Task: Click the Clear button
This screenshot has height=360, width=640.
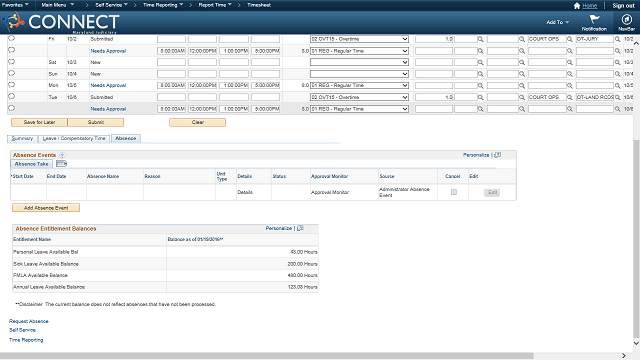Action: point(198,122)
